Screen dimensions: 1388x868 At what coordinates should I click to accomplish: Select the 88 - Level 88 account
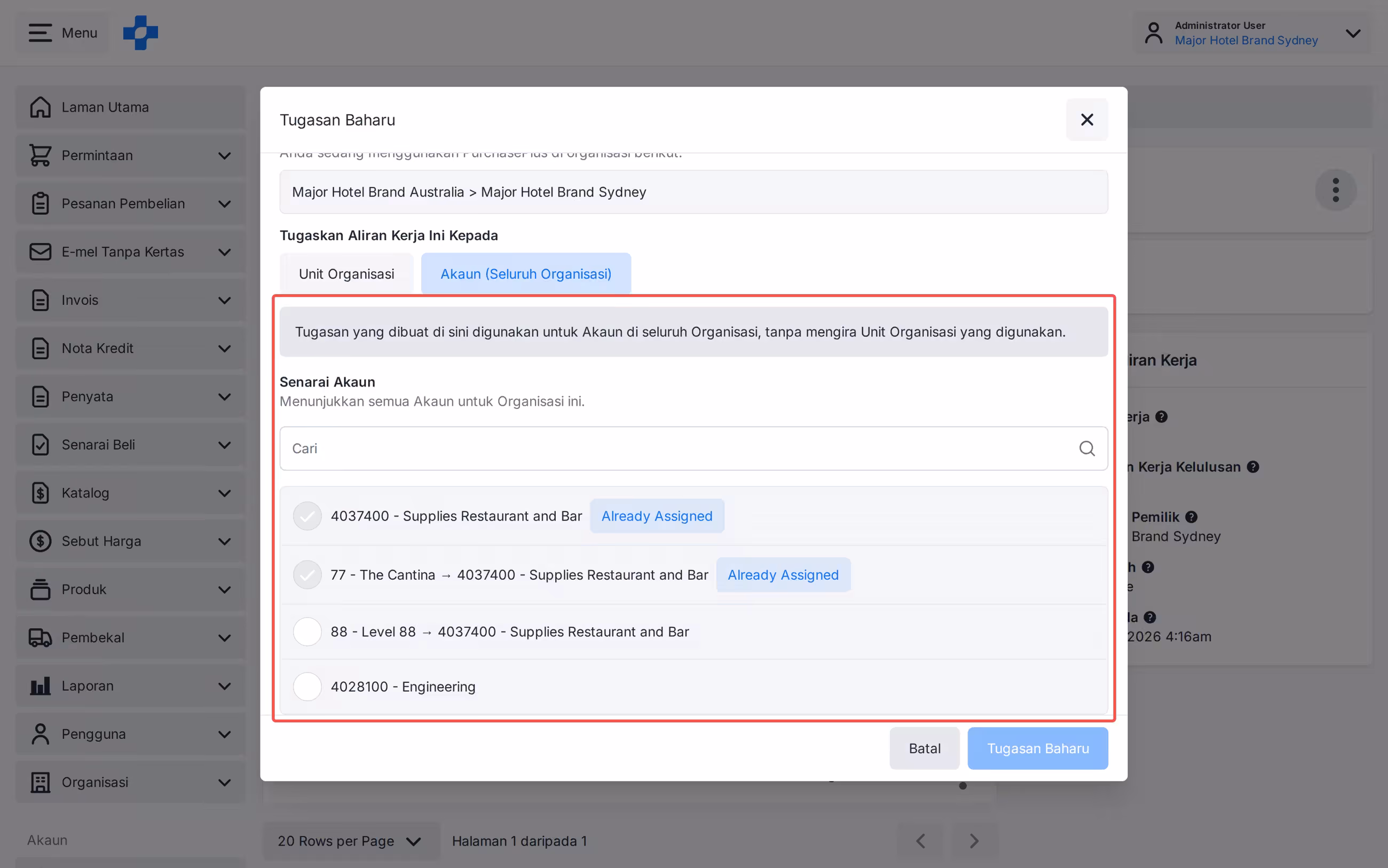tap(307, 632)
